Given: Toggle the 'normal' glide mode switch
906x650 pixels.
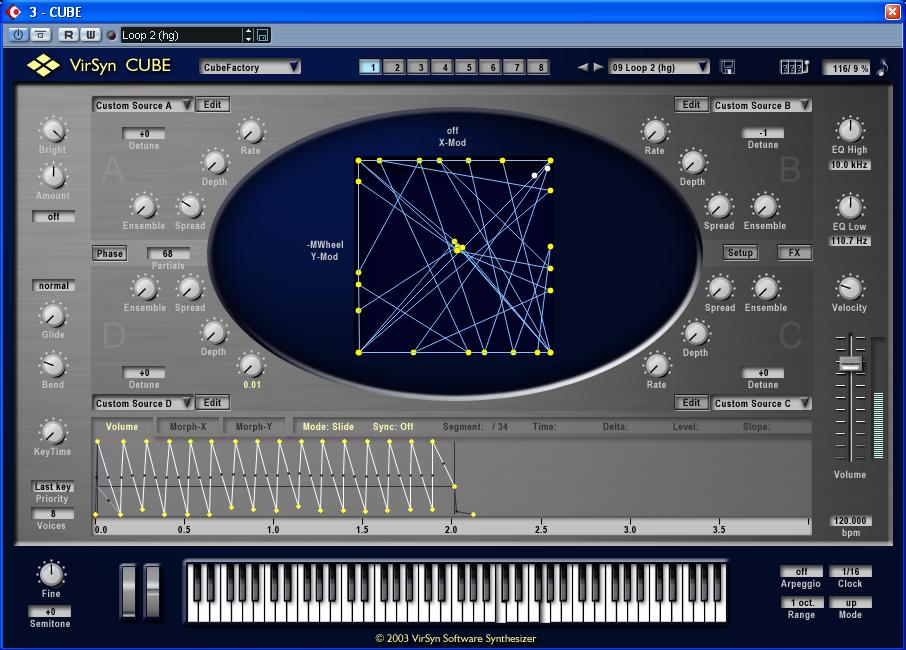Looking at the screenshot, I should (54, 285).
